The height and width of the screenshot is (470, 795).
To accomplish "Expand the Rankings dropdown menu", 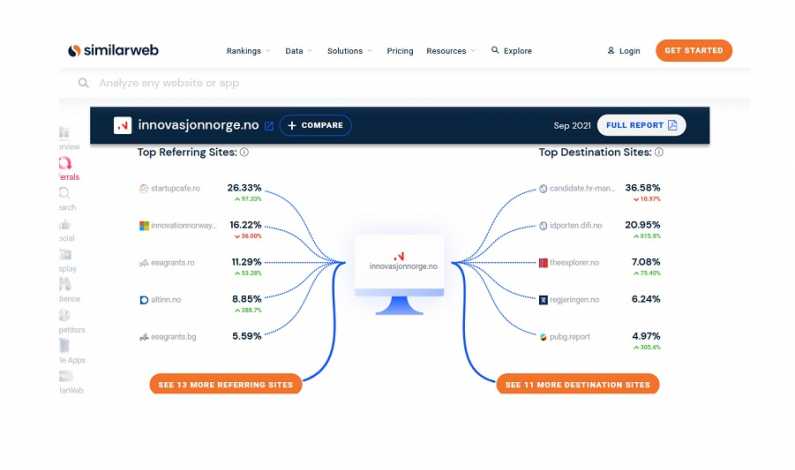I will (x=248, y=51).
